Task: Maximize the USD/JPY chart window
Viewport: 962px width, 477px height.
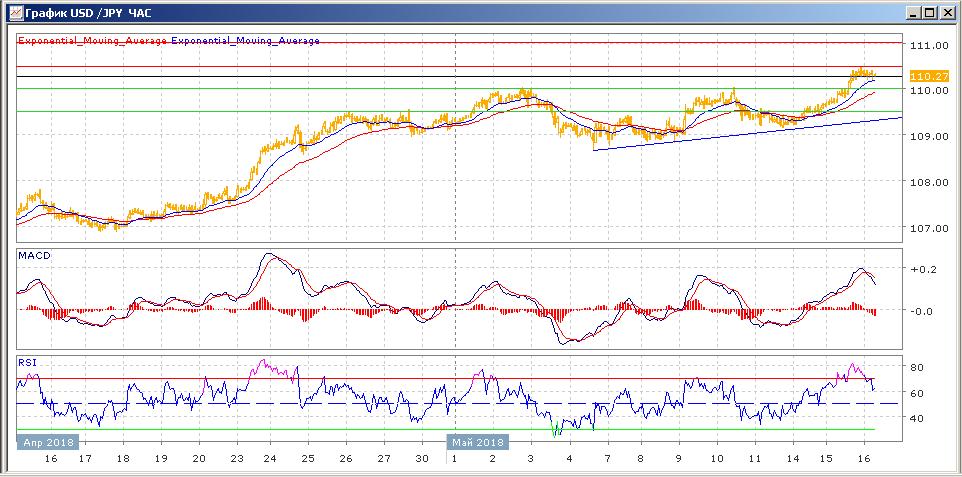Action: 930,12
